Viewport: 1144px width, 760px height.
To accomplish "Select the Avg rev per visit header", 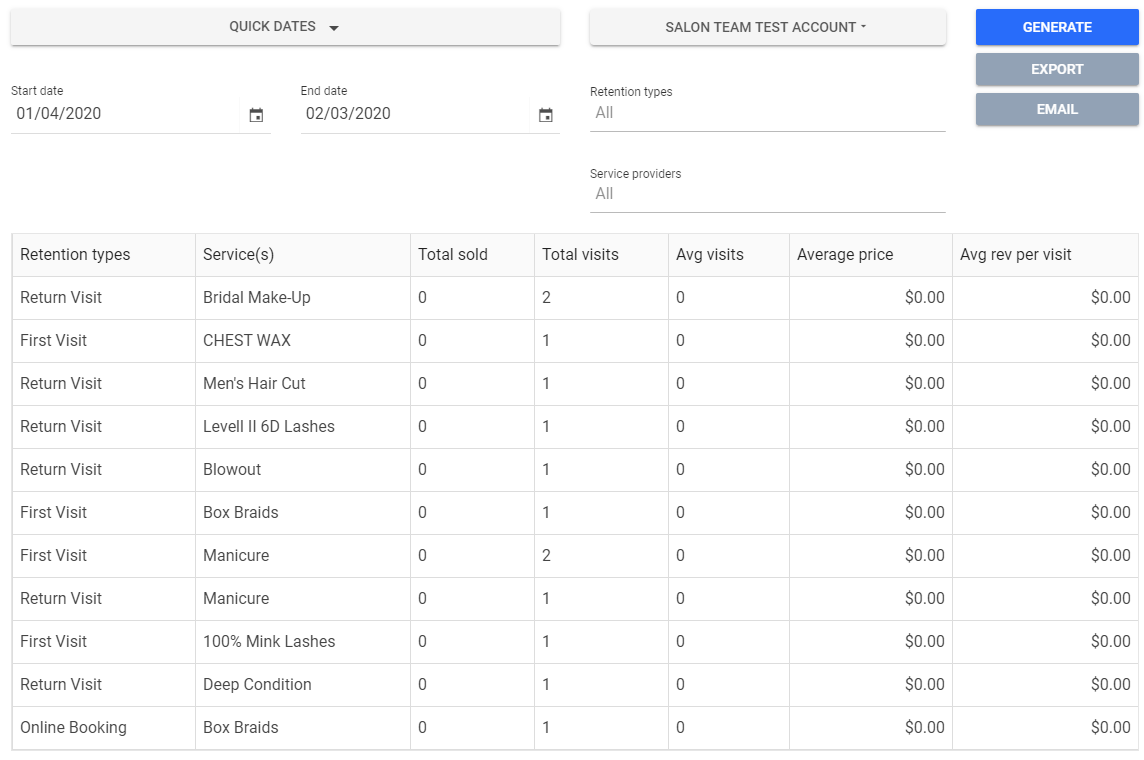I will 1015,255.
